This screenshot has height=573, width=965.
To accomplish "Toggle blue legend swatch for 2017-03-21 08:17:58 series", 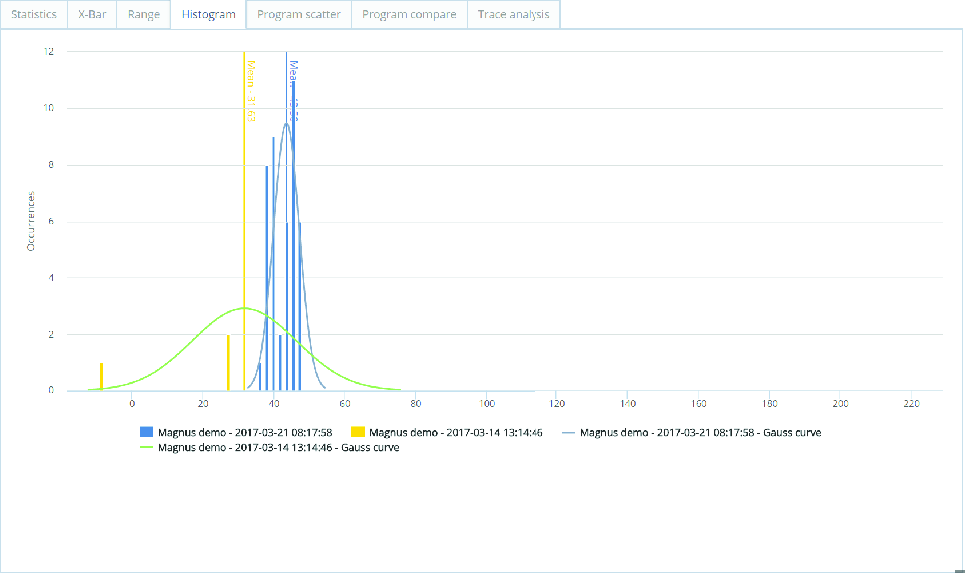I will click(x=146, y=432).
